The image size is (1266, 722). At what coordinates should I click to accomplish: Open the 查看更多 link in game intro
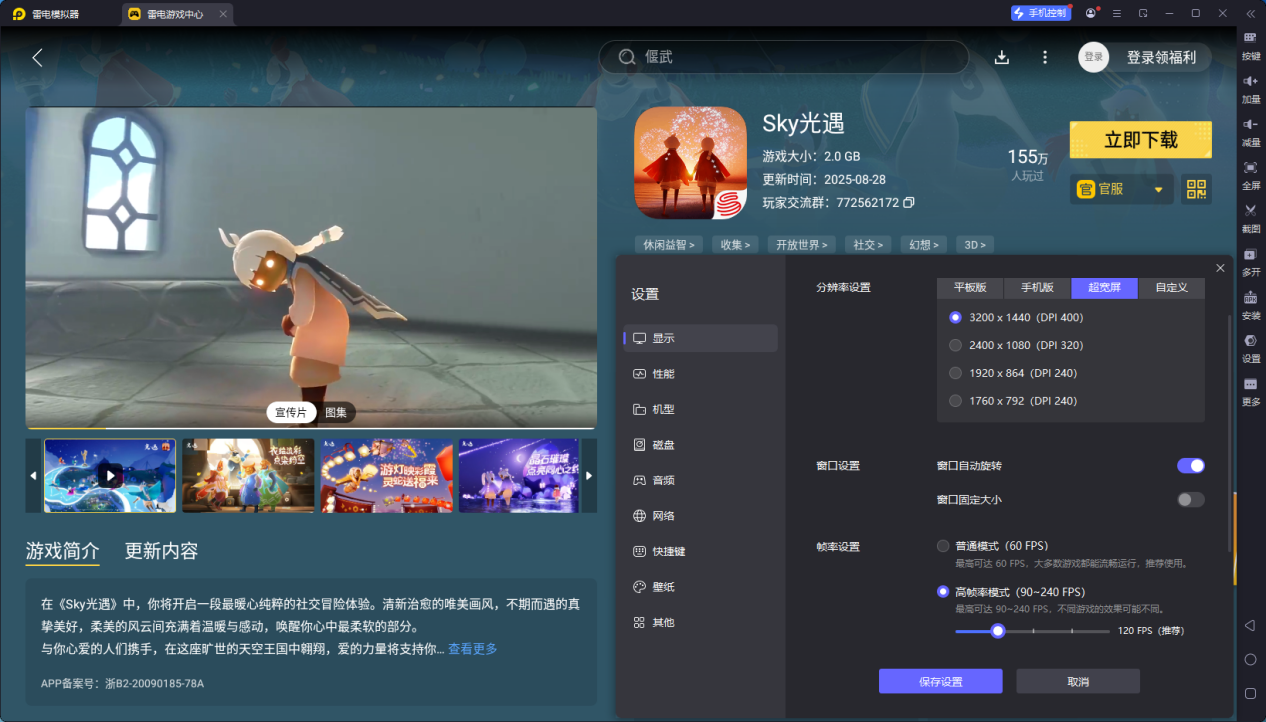pos(472,649)
